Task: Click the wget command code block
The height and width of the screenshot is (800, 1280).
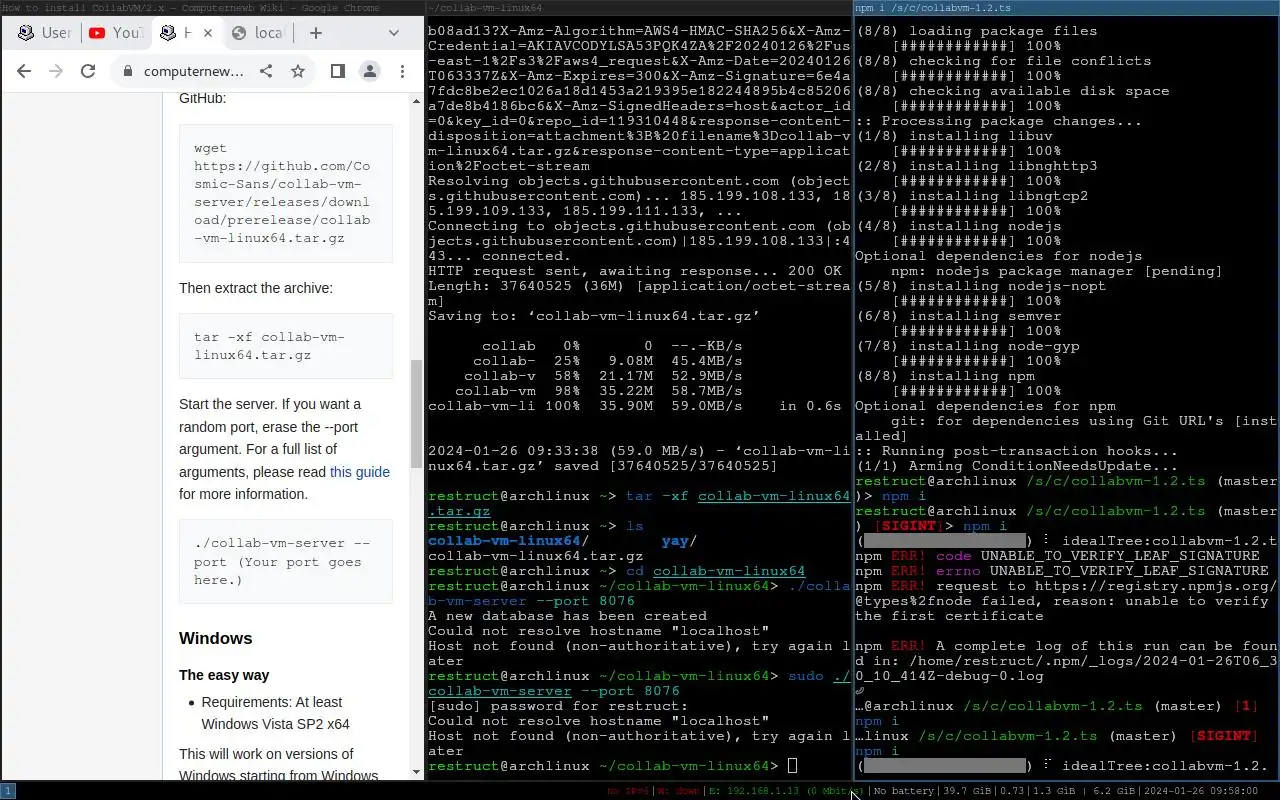Action: tap(286, 194)
